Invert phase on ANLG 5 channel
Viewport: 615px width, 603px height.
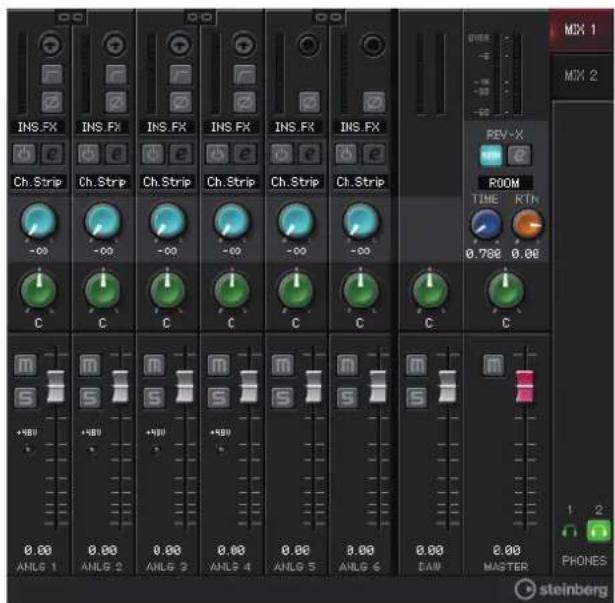pyautogui.click(x=309, y=102)
